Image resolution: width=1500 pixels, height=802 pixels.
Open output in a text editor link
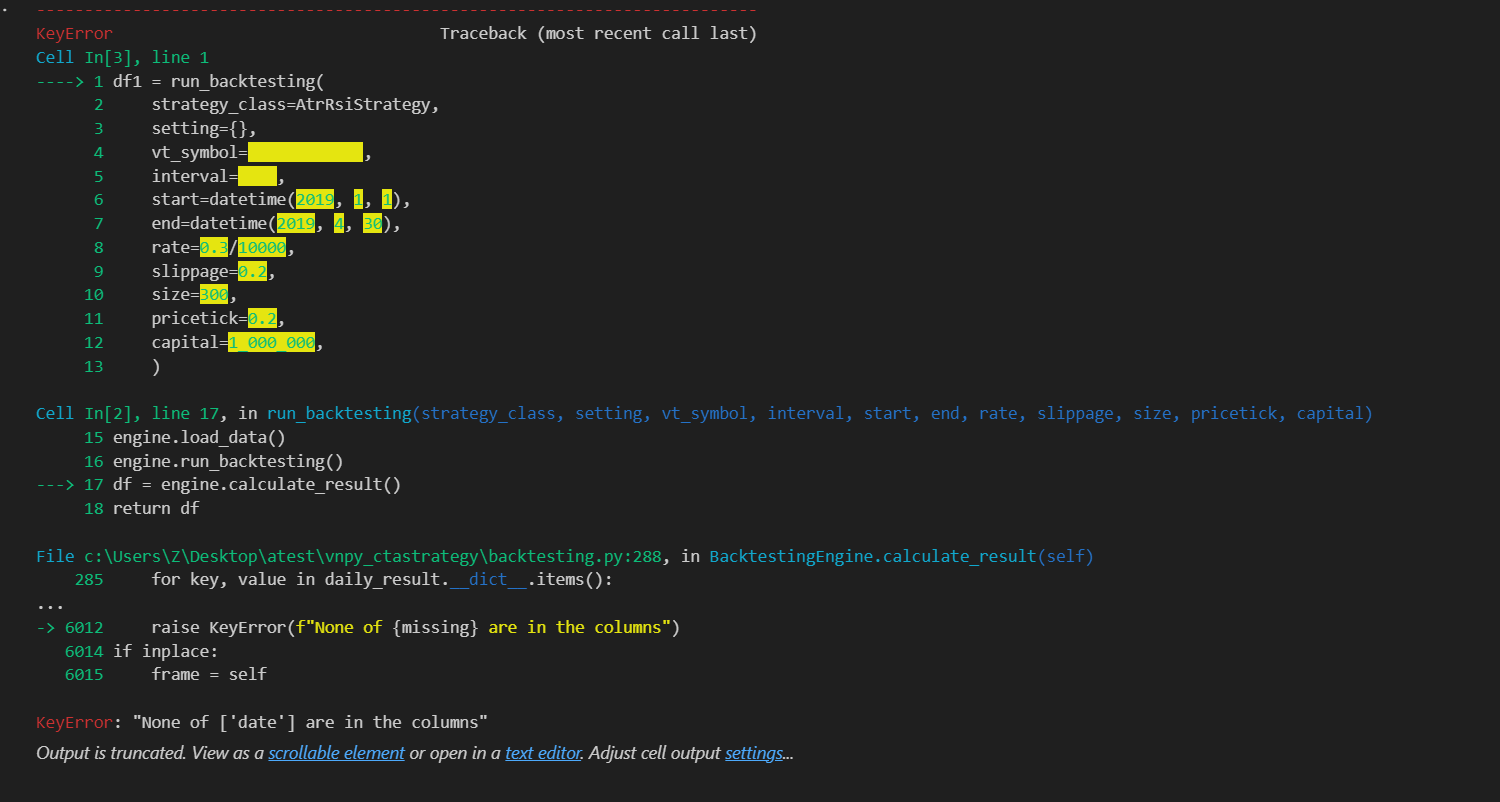point(543,753)
